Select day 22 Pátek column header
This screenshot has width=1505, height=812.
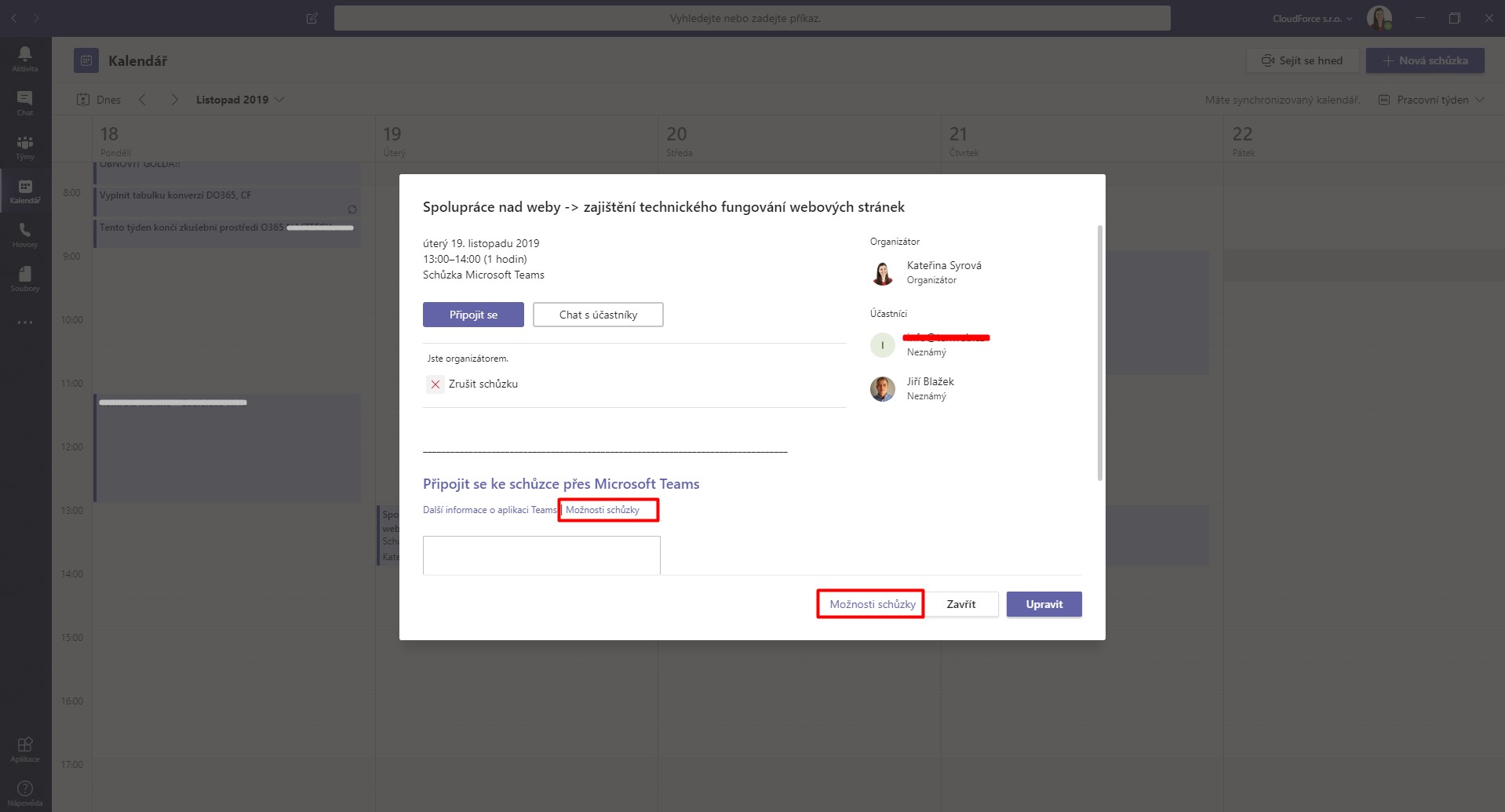1365,140
